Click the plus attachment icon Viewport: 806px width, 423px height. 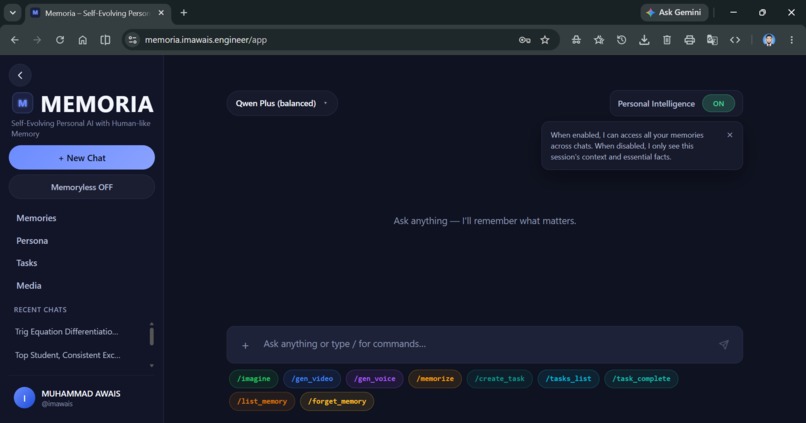click(245, 346)
